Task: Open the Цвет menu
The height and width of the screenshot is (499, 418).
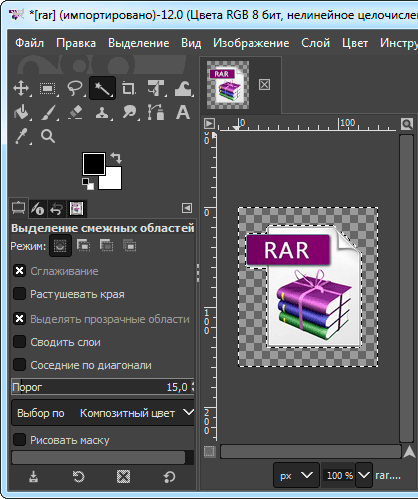Action: 355,43
